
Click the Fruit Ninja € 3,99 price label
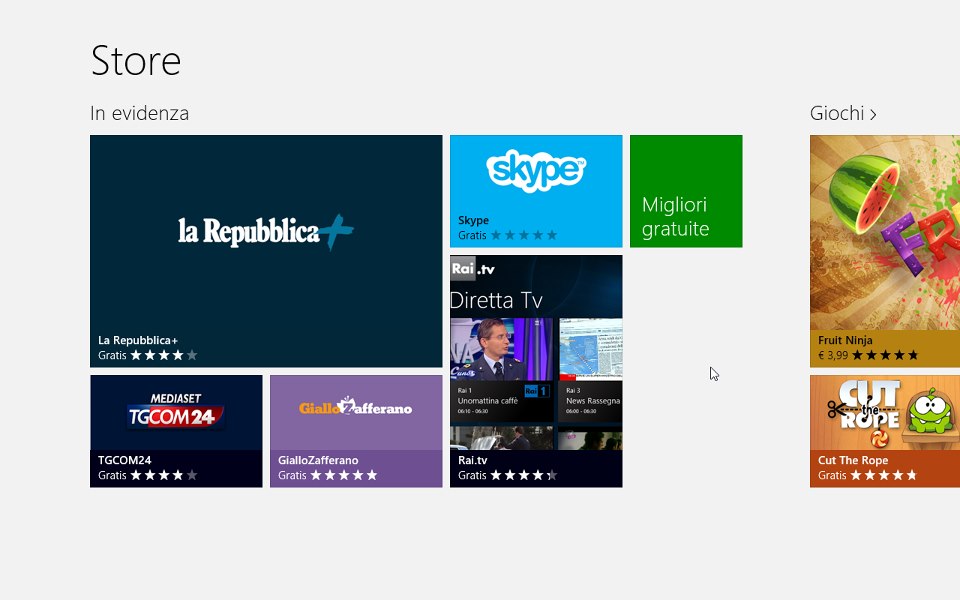833,355
